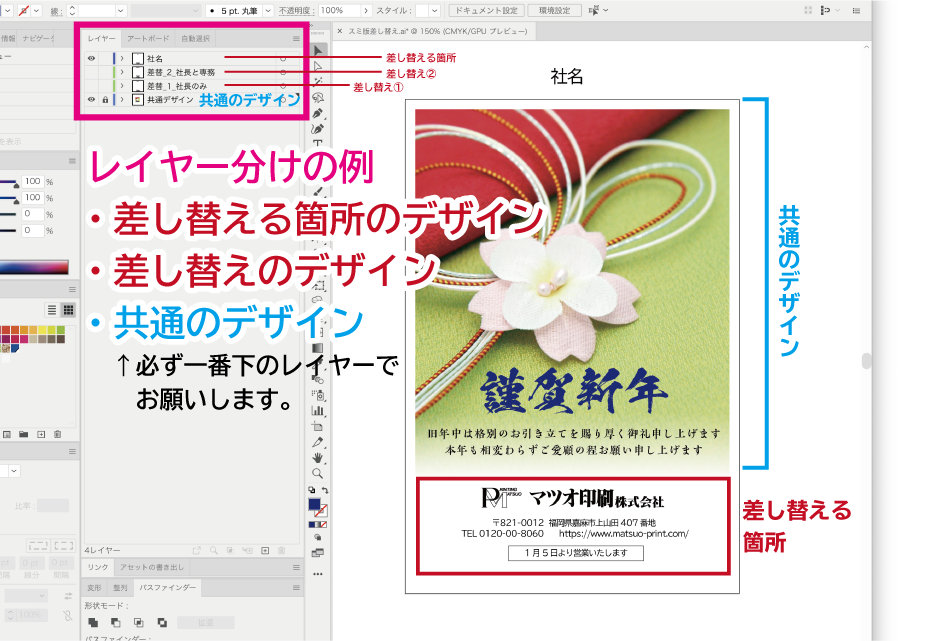The image size is (940, 641).
Task: Reset to default fill and stroke
Action: (x=312, y=490)
